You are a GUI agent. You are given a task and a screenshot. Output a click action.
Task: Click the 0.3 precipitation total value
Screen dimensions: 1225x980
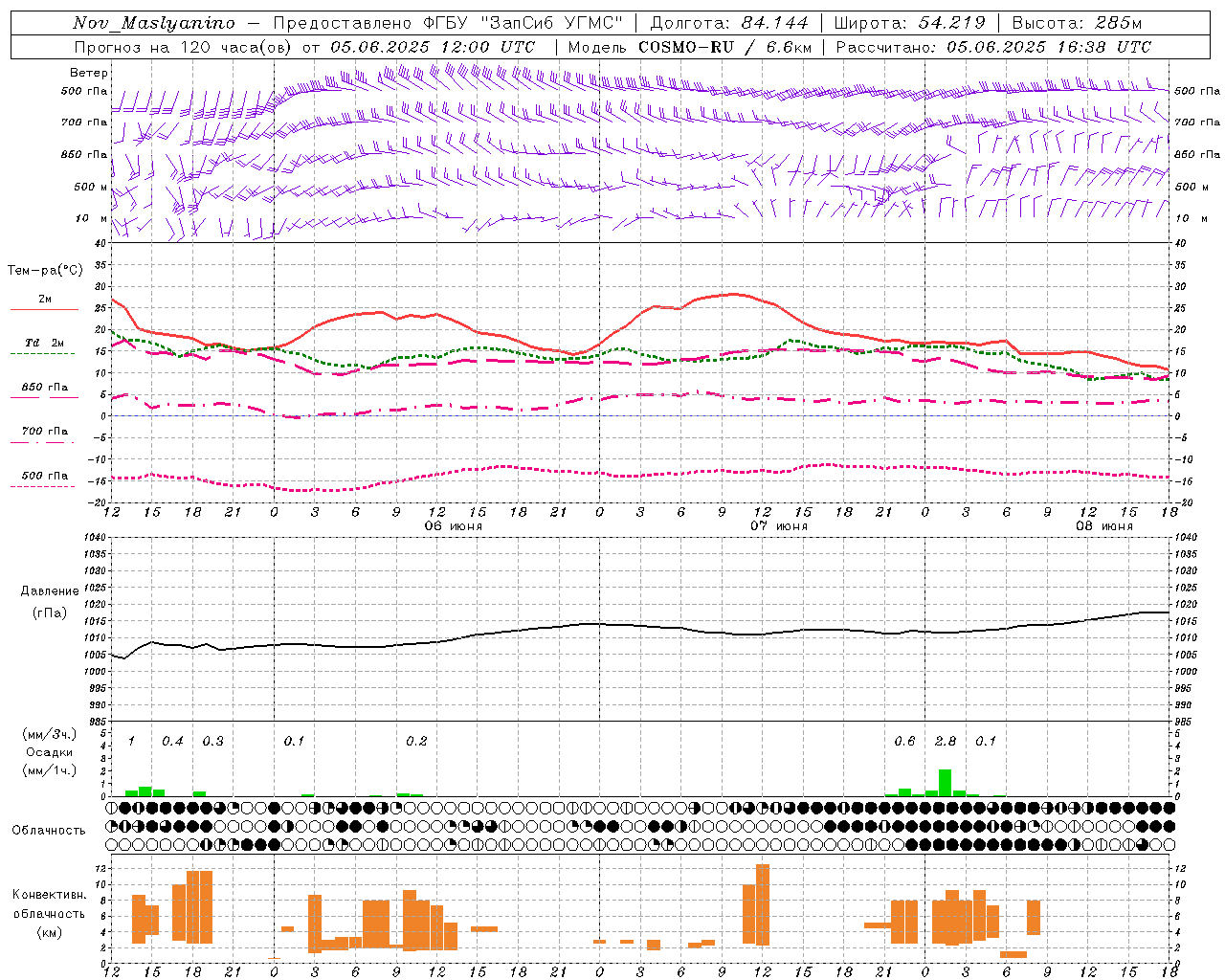(x=212, y=742)
